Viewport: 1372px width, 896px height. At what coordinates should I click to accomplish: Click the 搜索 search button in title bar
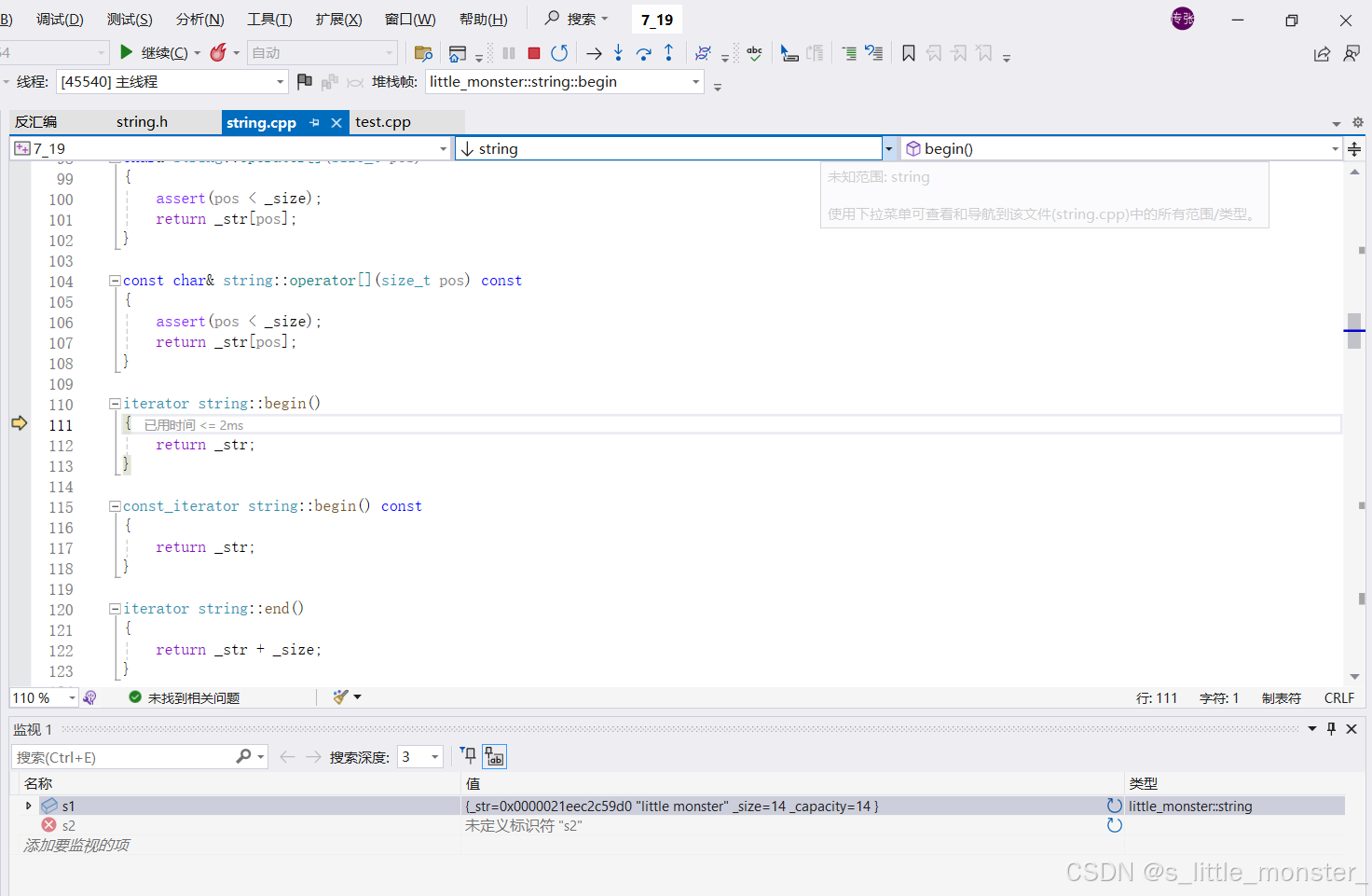point(576,19)
